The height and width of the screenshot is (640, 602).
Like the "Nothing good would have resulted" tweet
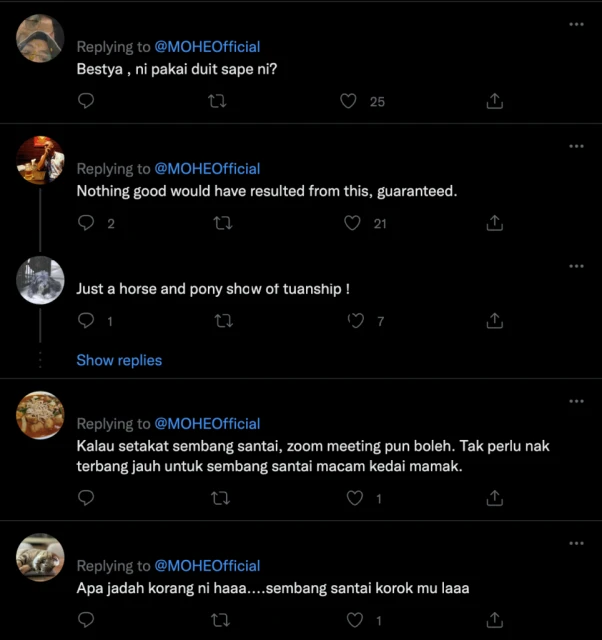pos(352,223)
